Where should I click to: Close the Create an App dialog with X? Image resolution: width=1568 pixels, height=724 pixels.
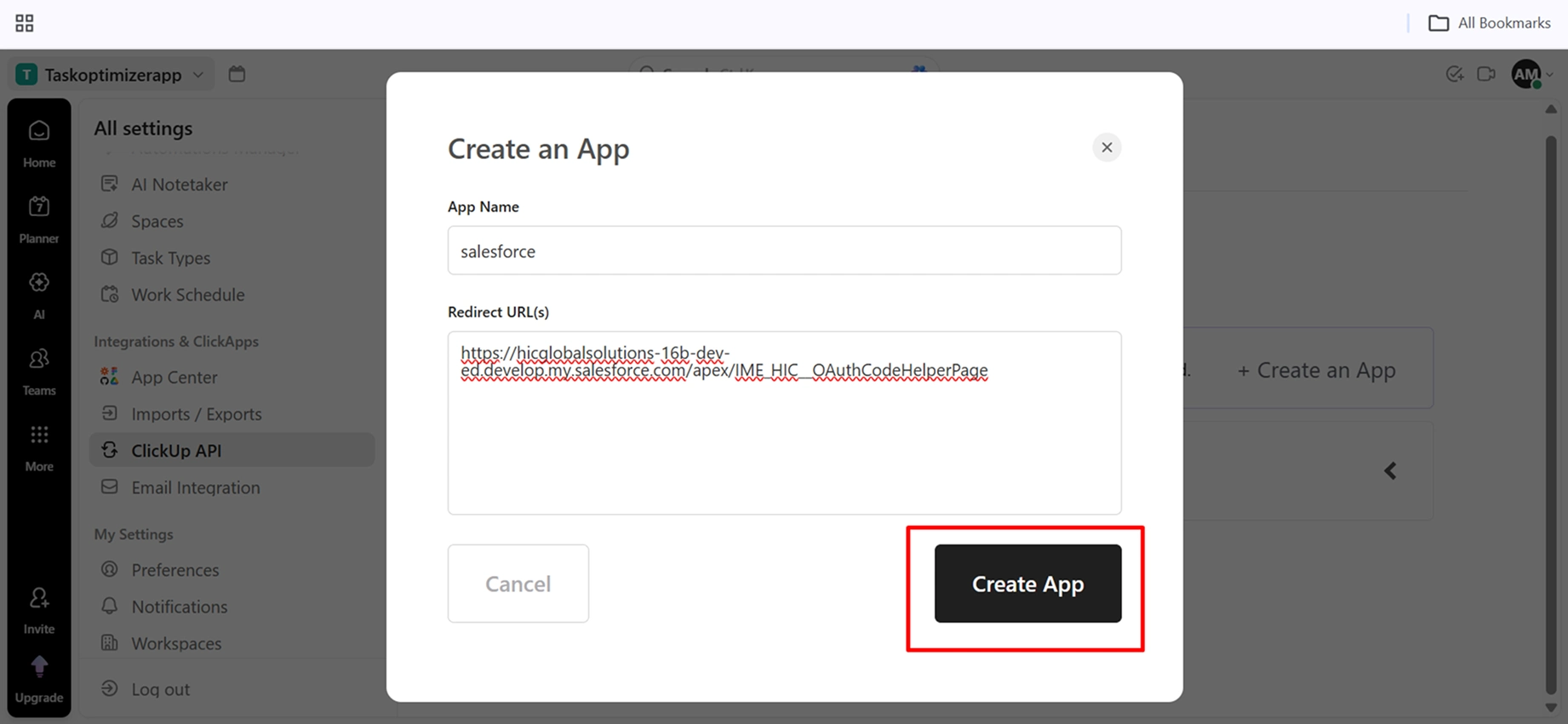click(x=1107, y=147)
